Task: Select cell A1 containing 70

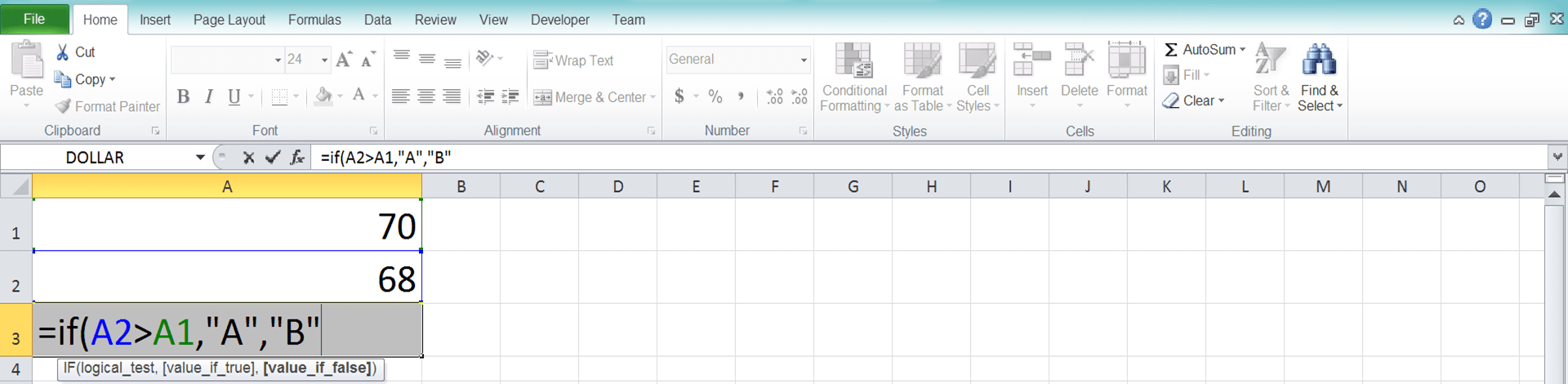Action: click(227, 225)
